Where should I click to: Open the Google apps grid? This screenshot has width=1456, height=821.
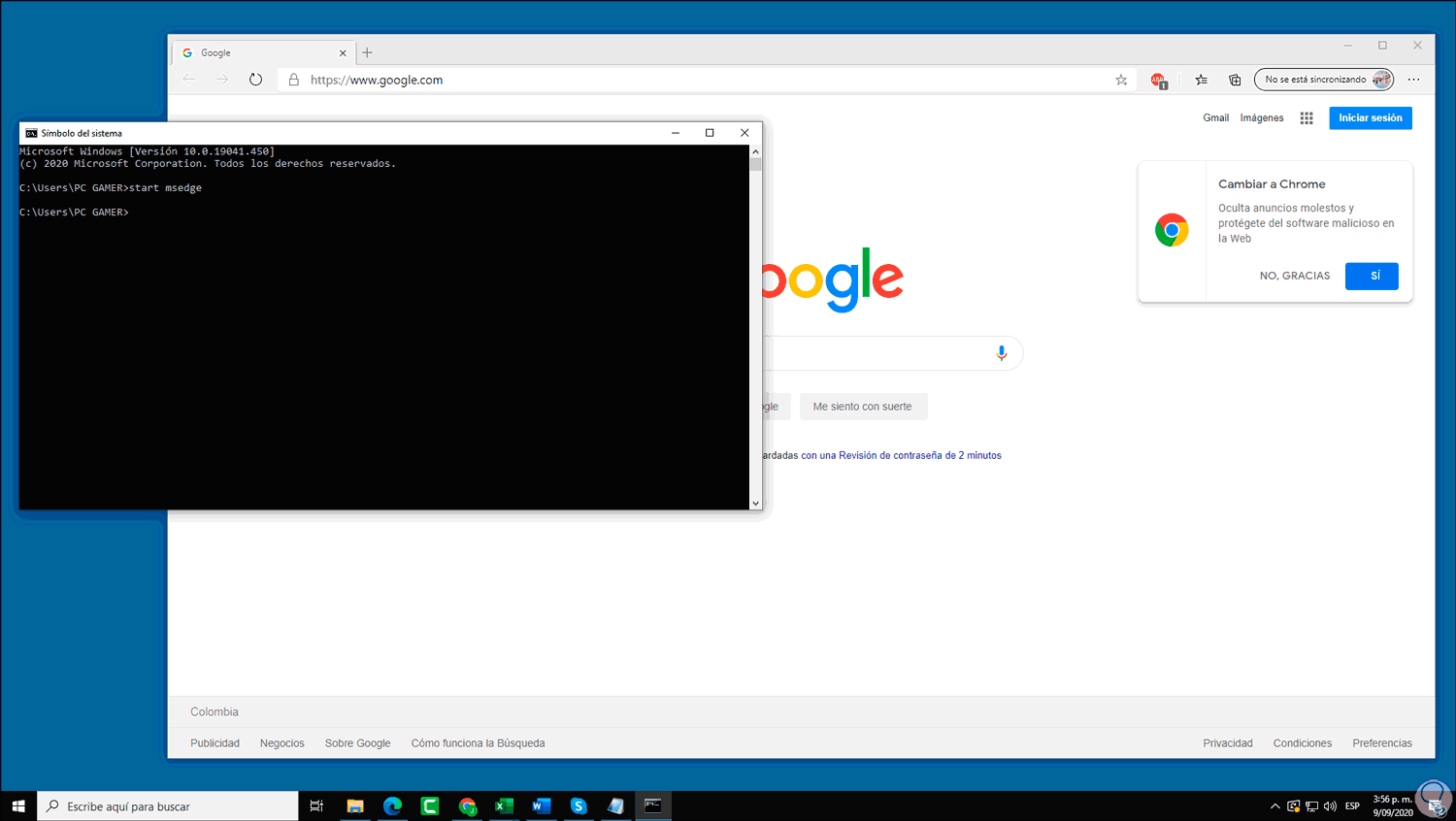point(1307,118)
